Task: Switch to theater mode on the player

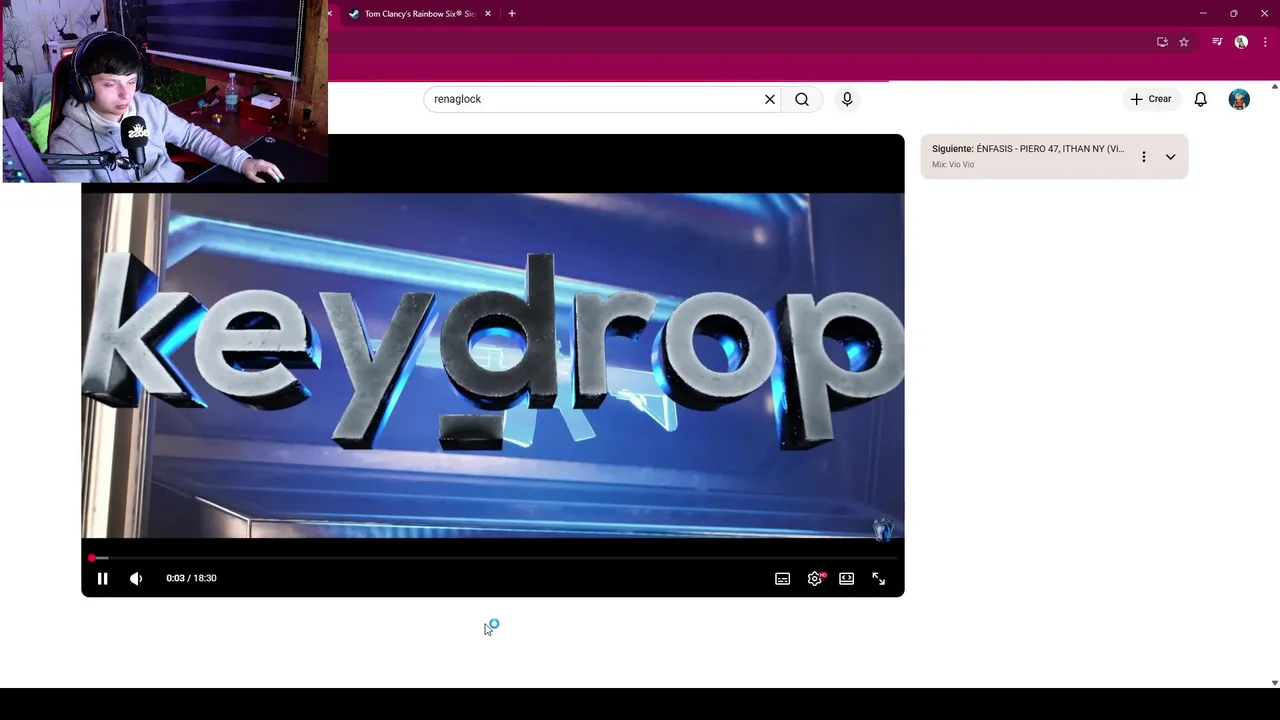Action: [847, 578]
